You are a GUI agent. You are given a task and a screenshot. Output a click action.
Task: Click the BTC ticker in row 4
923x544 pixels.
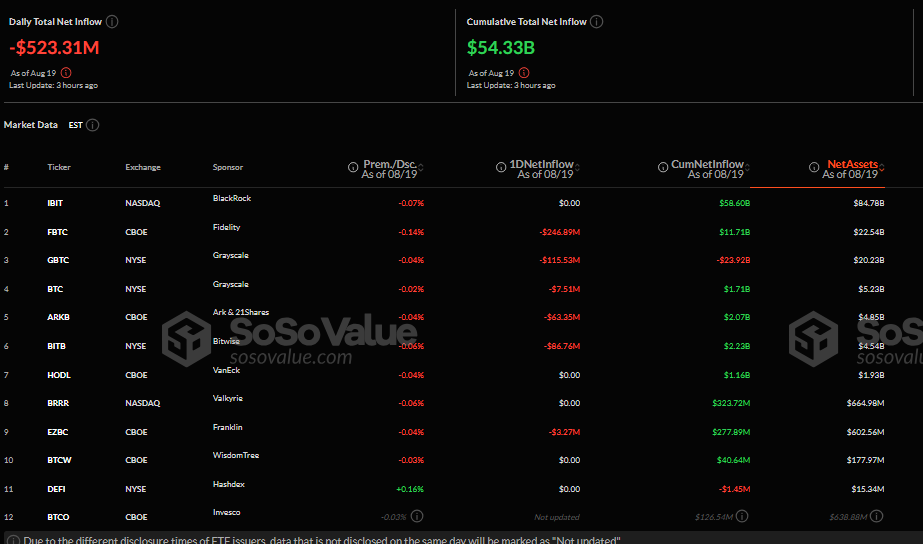(x=55, y=288)
